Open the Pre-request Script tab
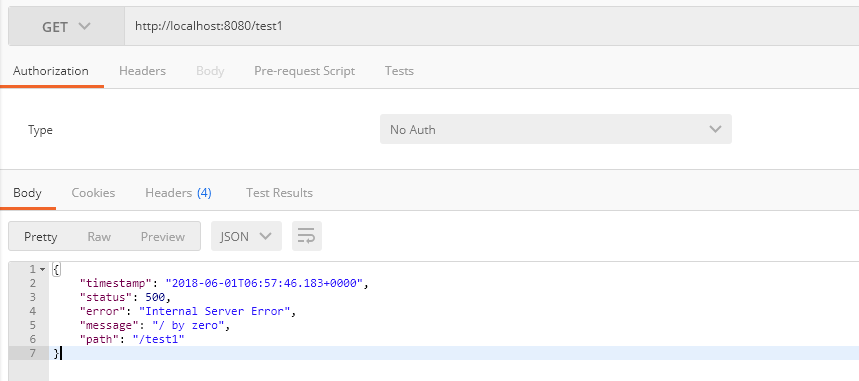The image size is (859, 381). (x=305, y=71)
